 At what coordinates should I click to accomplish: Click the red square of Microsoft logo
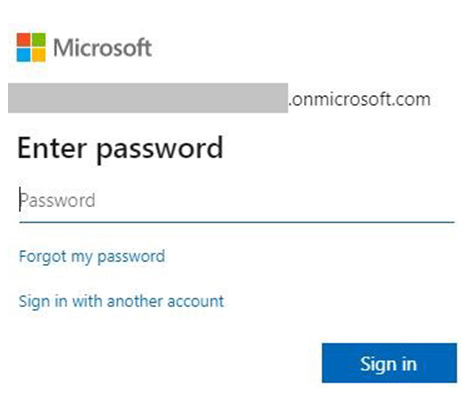click(23, 40)
